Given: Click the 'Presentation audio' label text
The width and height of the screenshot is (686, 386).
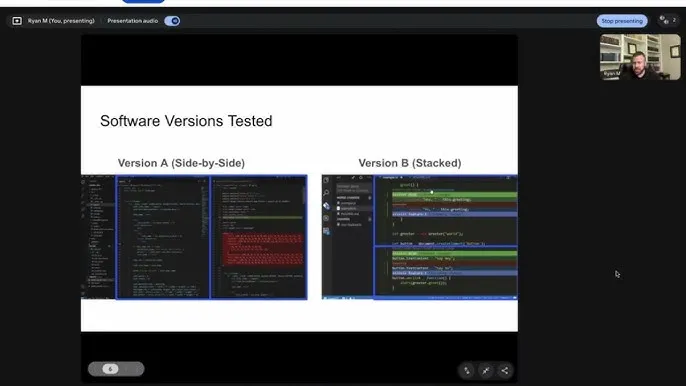Looking at the screenshot, I should [x=133, y=21].
